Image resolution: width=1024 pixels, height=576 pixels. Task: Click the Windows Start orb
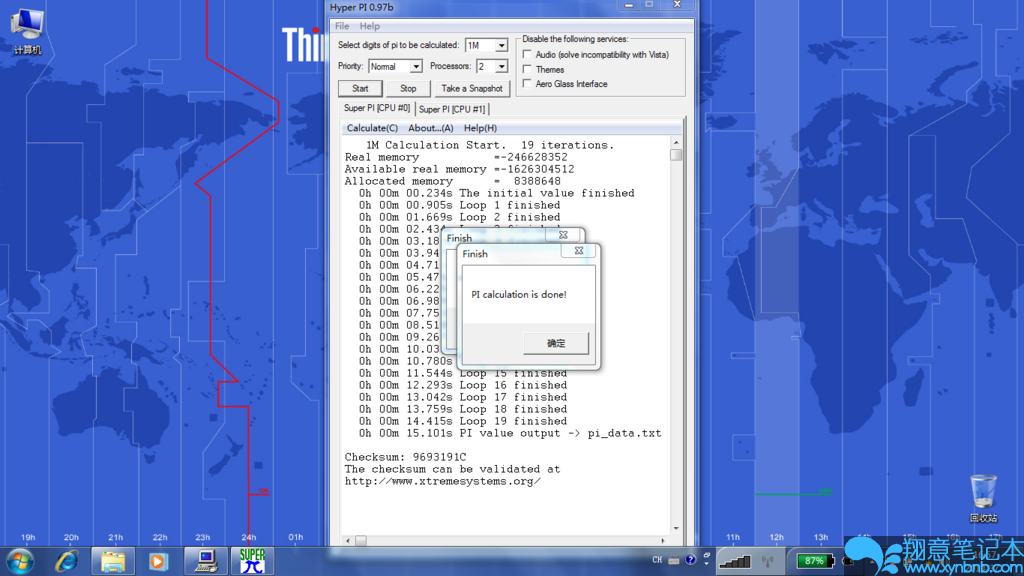[x=20, y=561]
